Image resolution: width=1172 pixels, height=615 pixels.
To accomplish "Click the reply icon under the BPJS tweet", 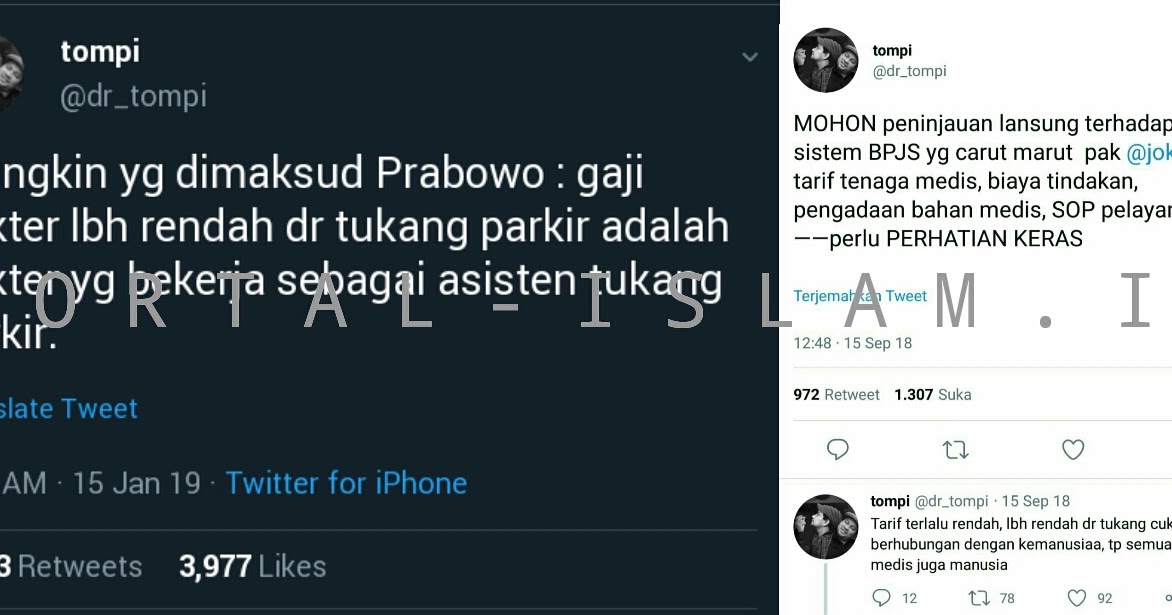I will (837, 449).
